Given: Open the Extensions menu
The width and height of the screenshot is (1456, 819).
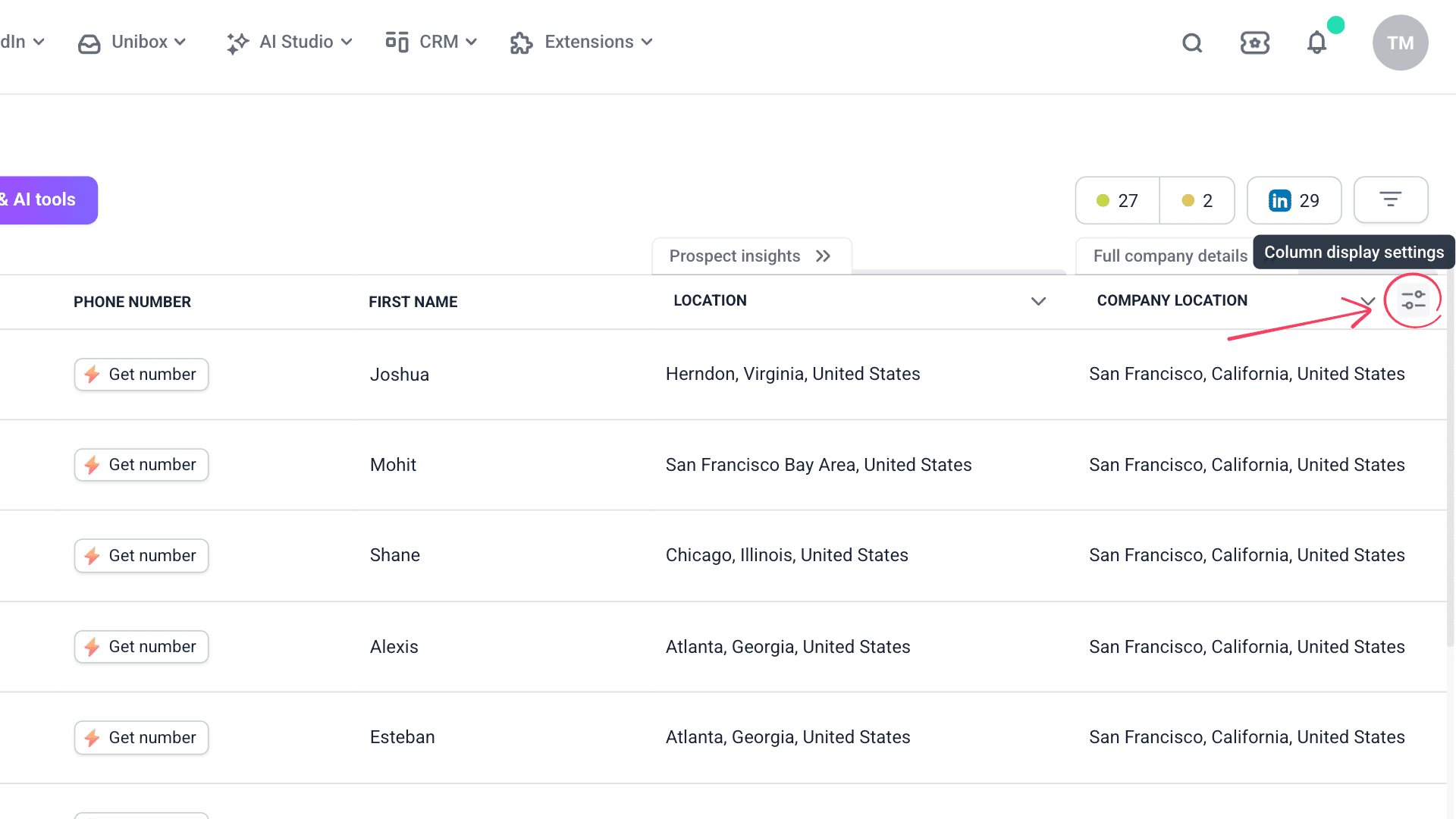Looking at the screenshot, I should click(582, 42).
